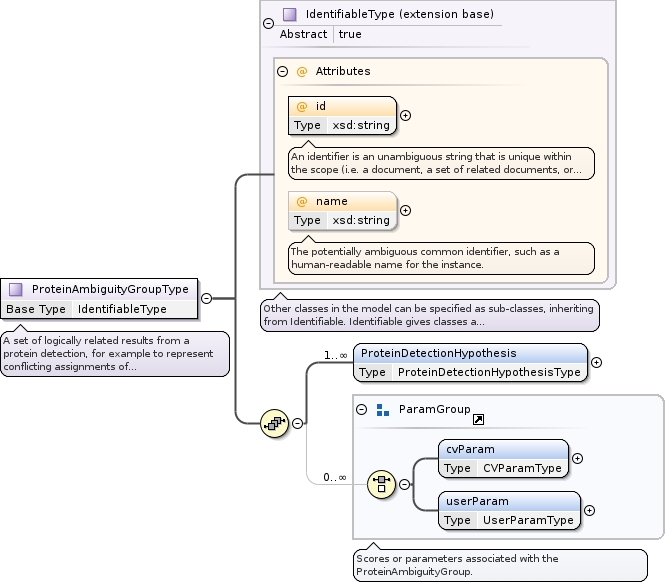The width and height of the screenshot is (666, 585).
Task: Select the ProteinAmbiguityGroupType description note
Action: (114, 354)
